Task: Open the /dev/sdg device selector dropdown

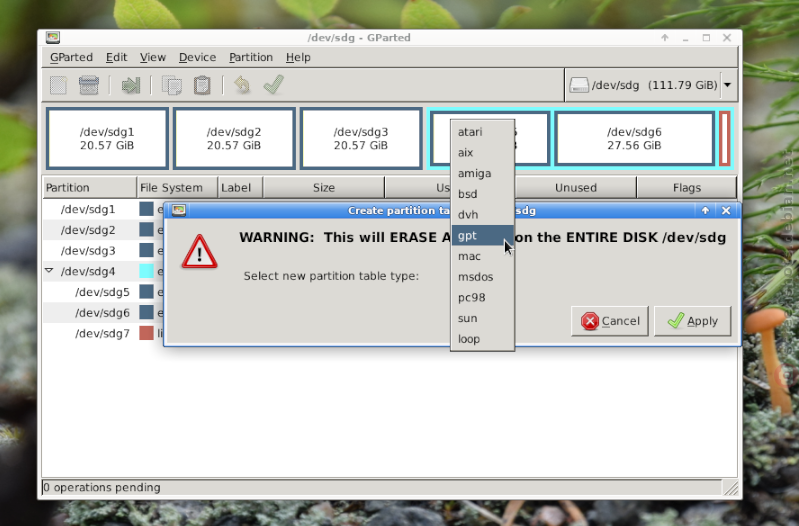Action: coord(728,85)
